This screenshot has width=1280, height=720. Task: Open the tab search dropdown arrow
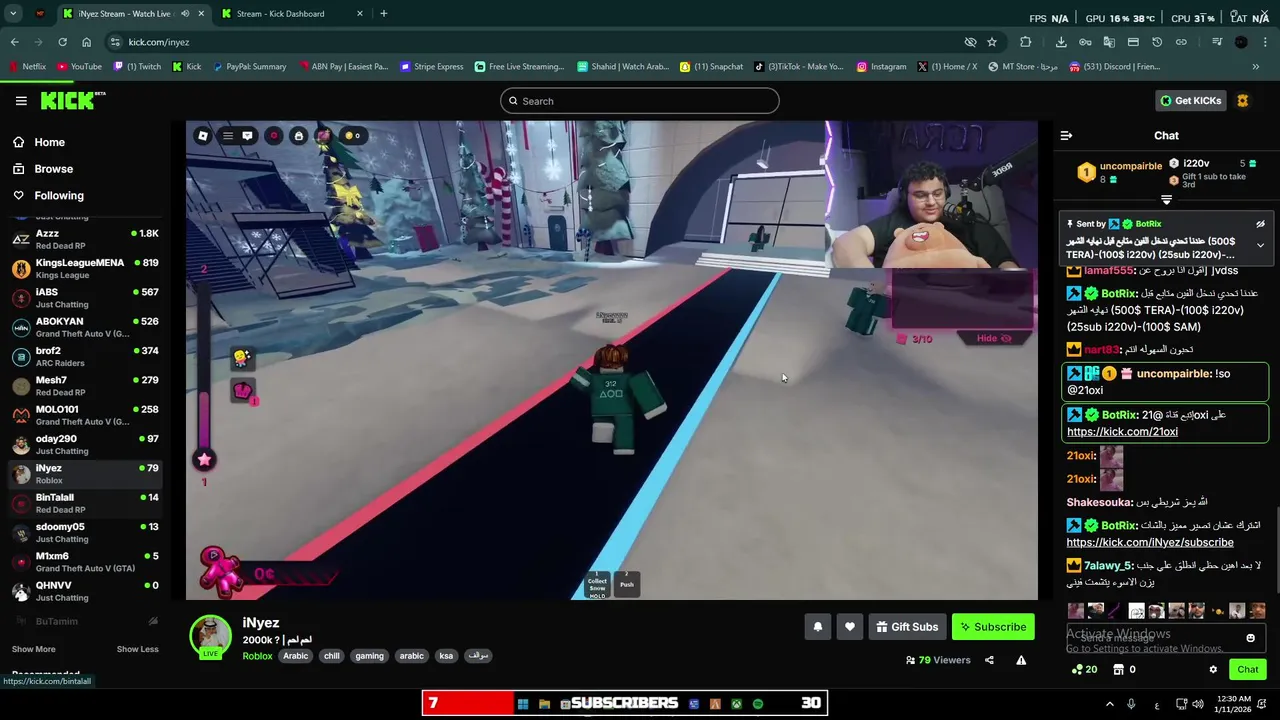[13, 13]
